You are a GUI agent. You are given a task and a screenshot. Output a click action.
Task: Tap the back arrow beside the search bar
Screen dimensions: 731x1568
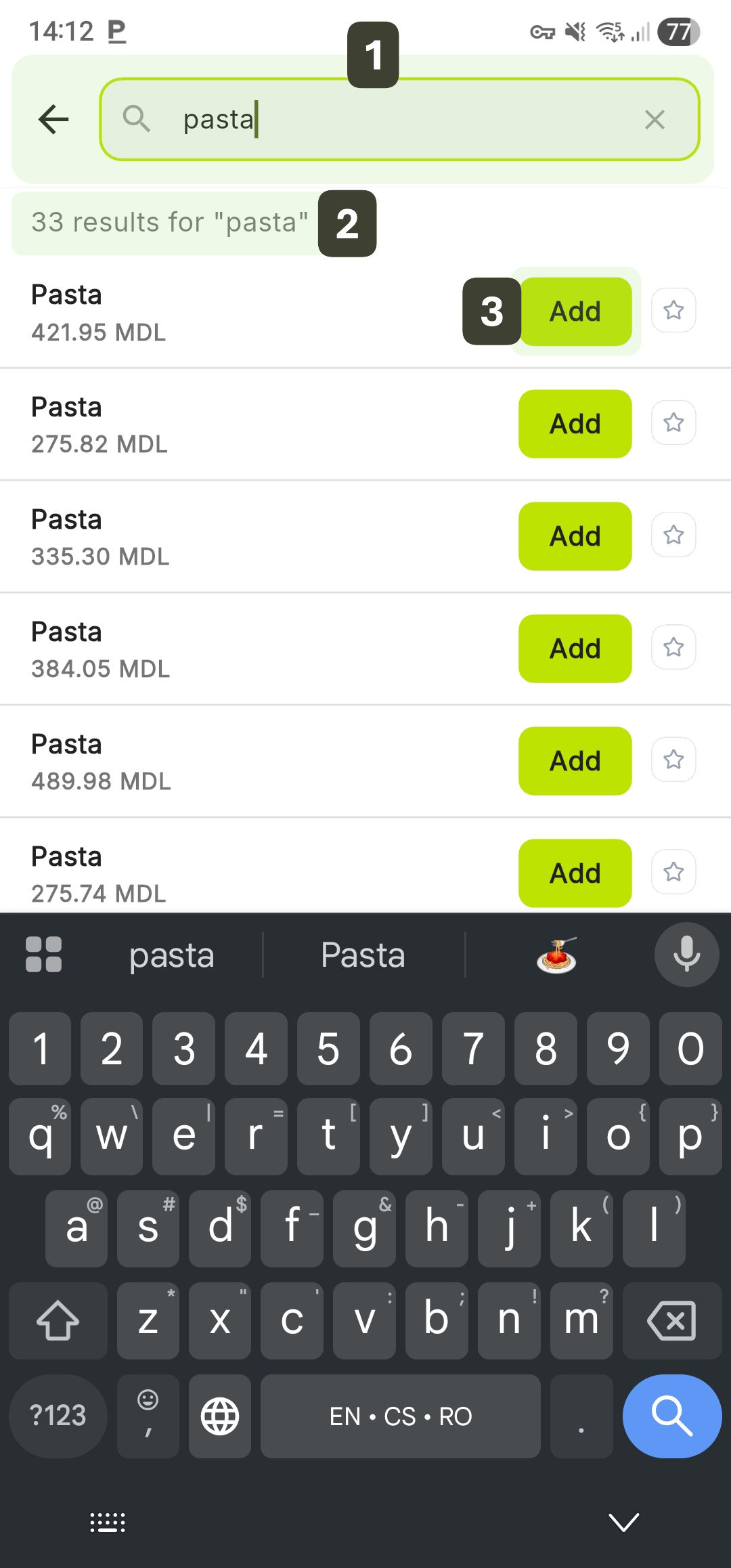pos(54,120)
